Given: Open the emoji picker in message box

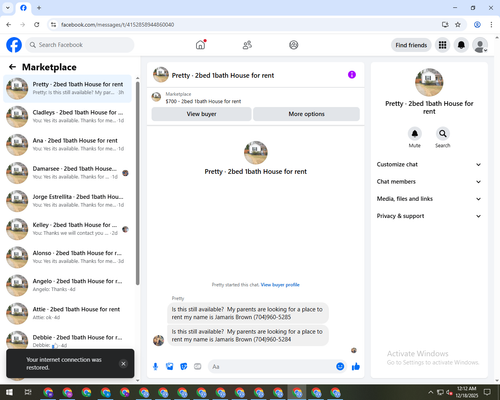Looking at the screenshot, I should (x=340, y=367).
